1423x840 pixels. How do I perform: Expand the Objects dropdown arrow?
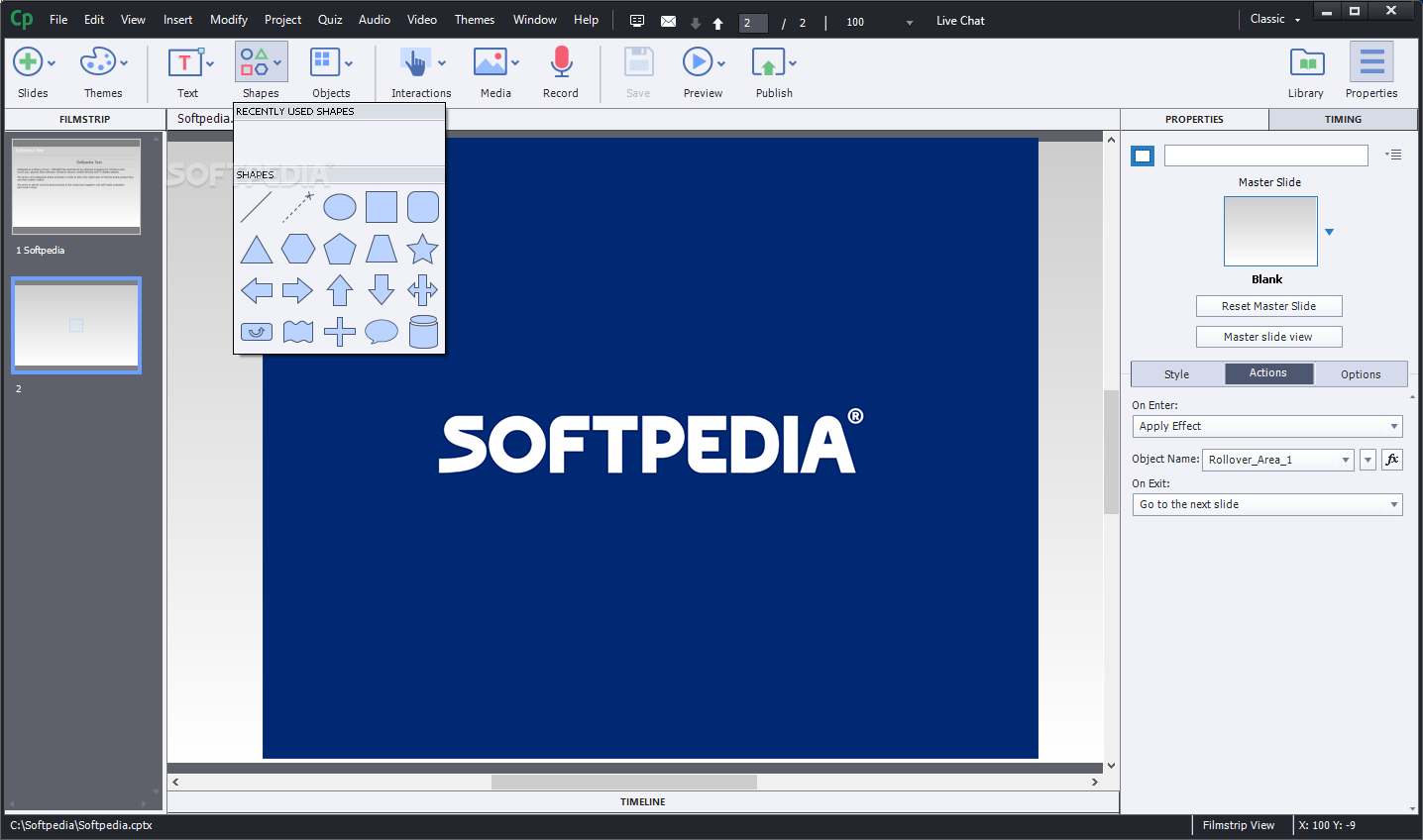[349, 63]
